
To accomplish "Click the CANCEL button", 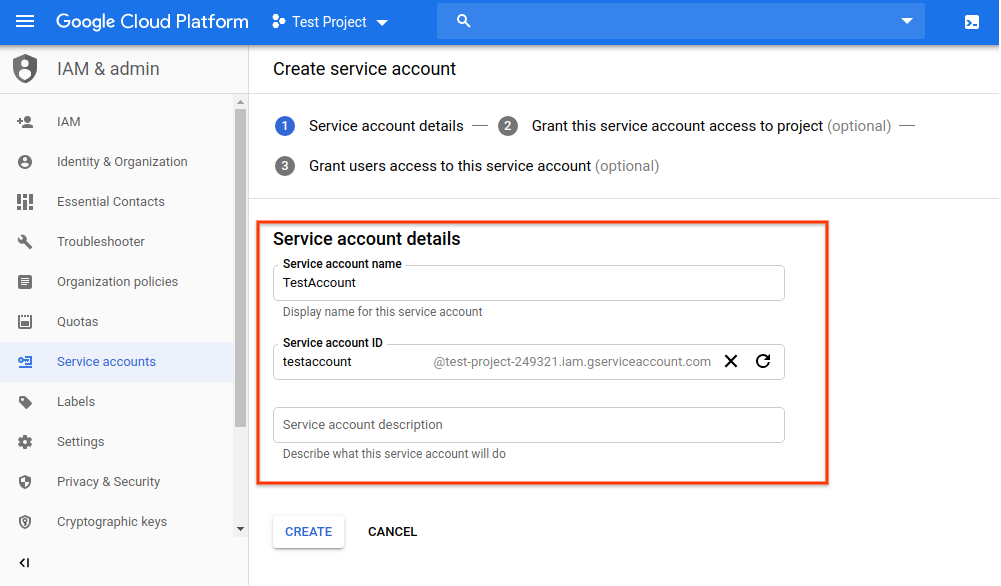I will 392,532.
